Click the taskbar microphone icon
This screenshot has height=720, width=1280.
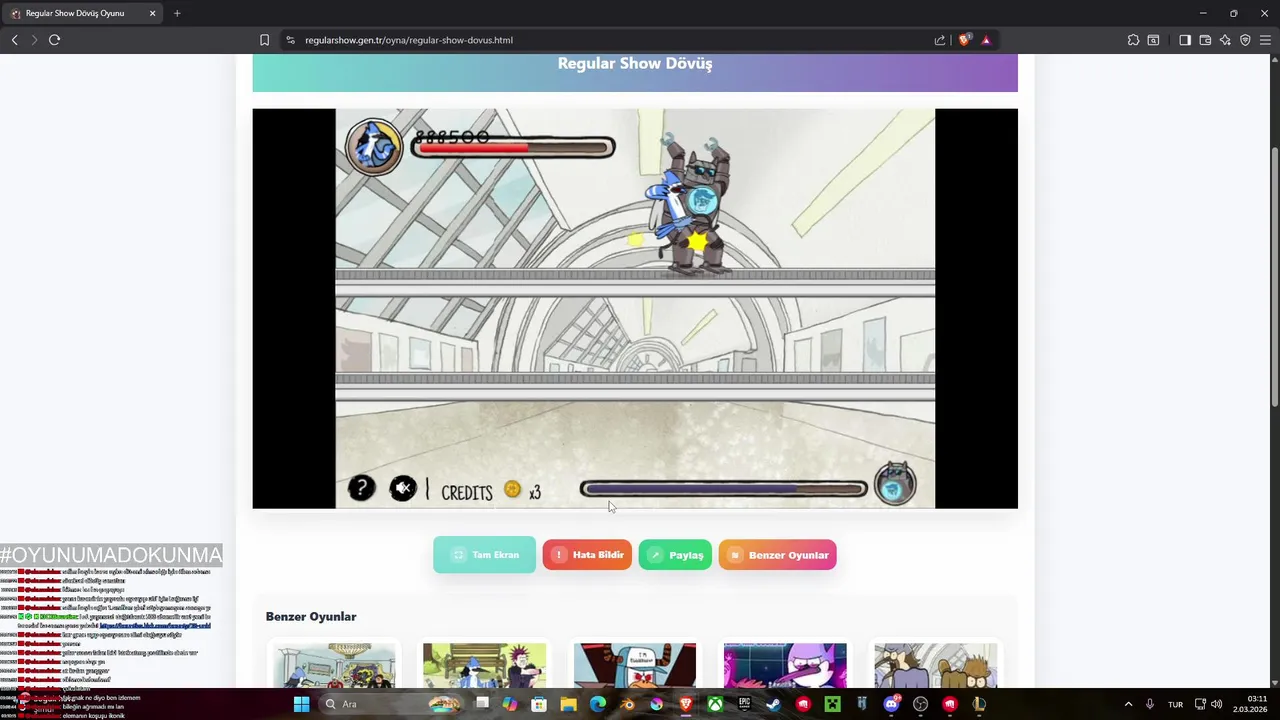1150,704
